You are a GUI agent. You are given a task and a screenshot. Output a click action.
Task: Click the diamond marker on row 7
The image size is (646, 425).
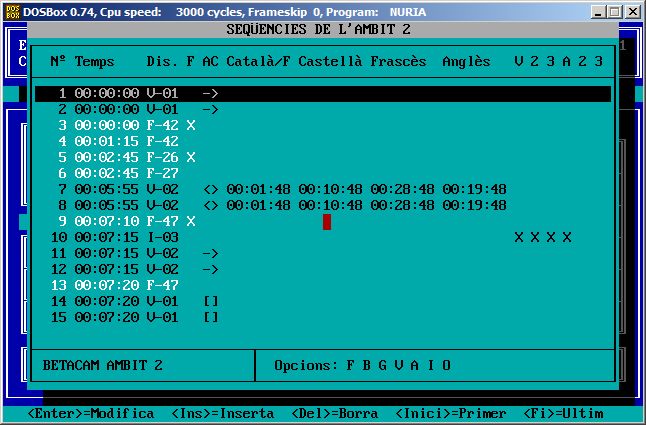click(210, 189)
